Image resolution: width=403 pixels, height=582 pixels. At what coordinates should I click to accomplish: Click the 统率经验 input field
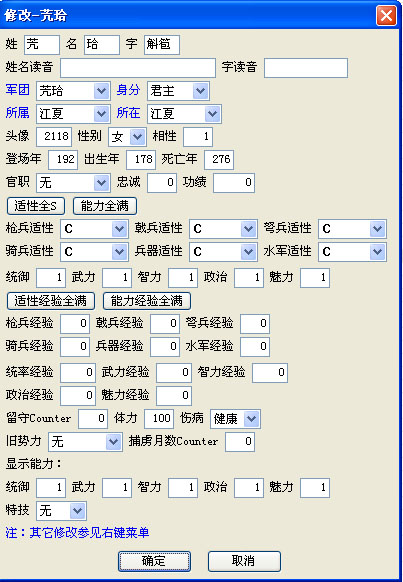[x=78, y=373]
